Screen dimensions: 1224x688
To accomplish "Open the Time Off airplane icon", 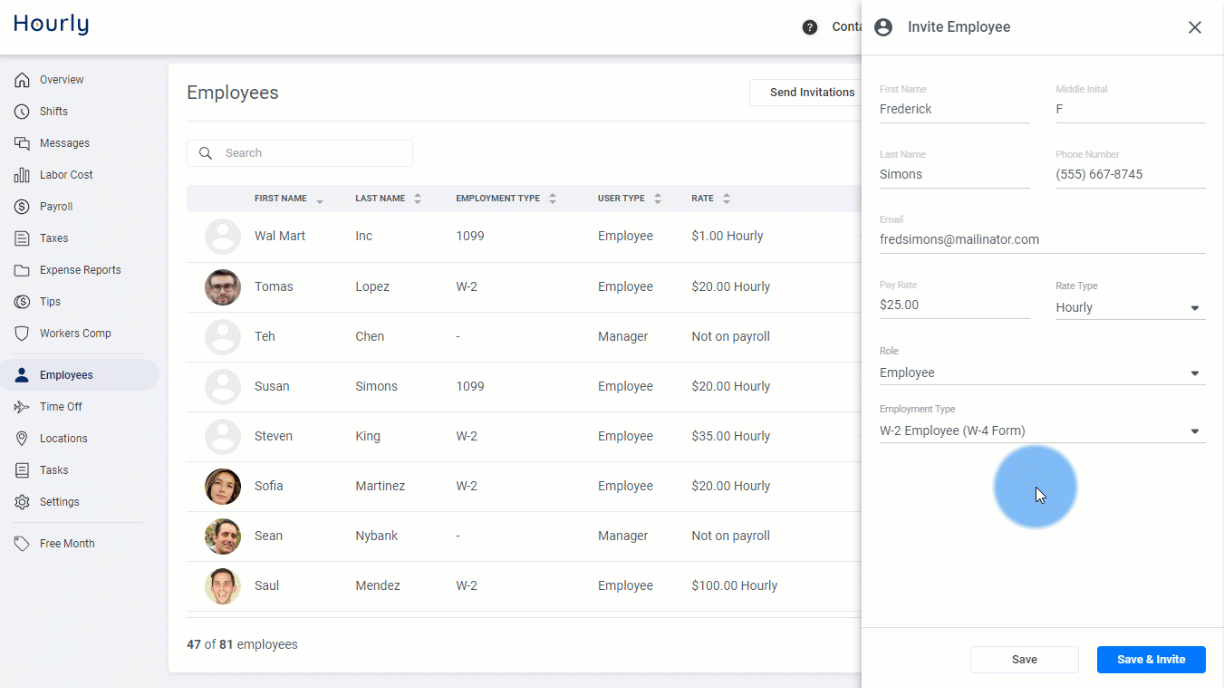I will 22,407.
